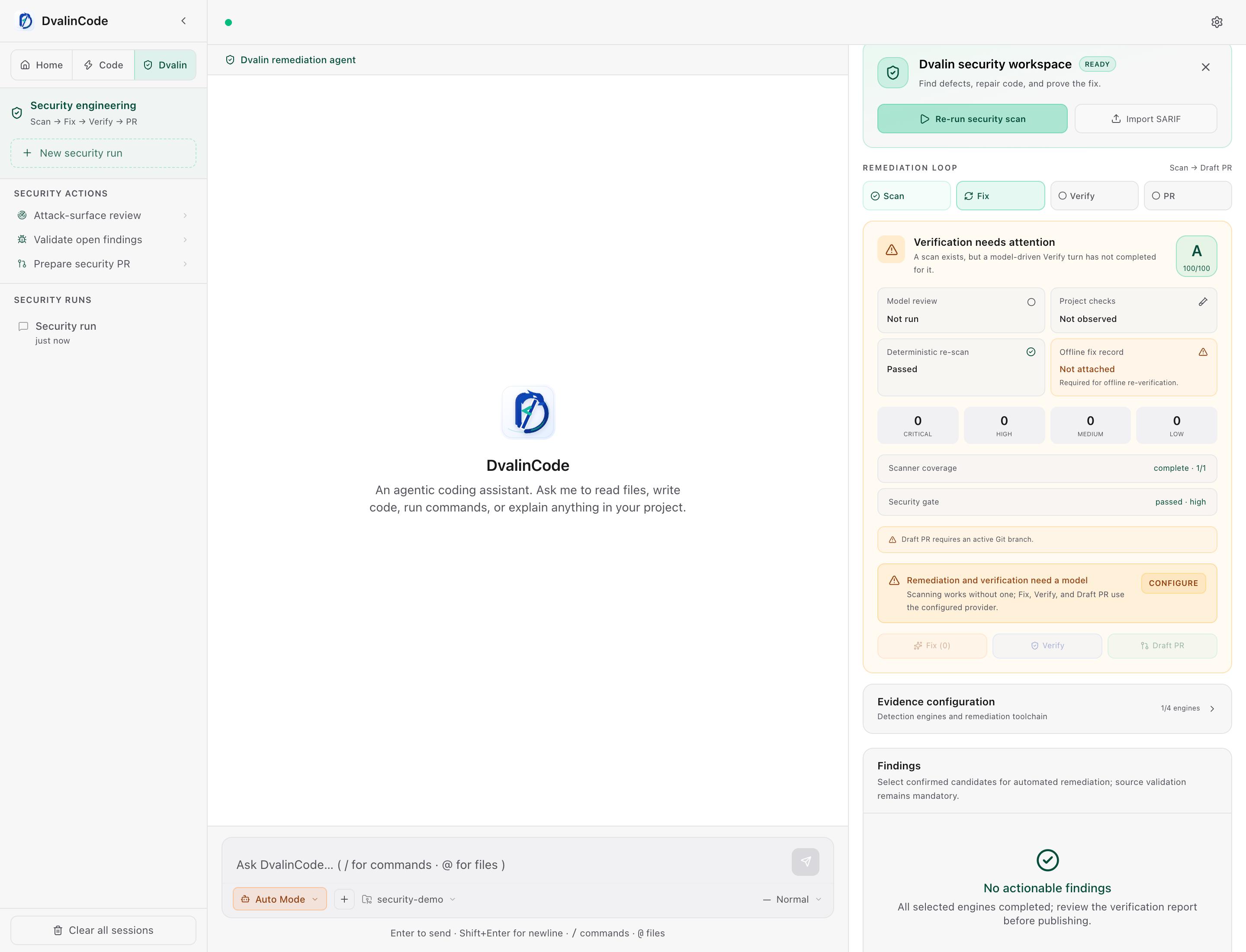This screenshot has width=1246, height=952.
Task: Focus the Ask DvalinCode input field
Action: pos(507,865)
